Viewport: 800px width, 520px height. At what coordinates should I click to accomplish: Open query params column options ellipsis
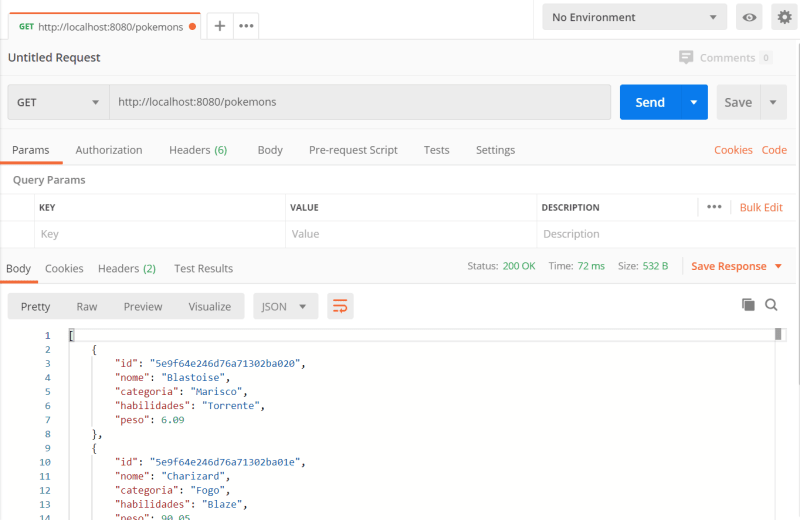click(714, 207)
